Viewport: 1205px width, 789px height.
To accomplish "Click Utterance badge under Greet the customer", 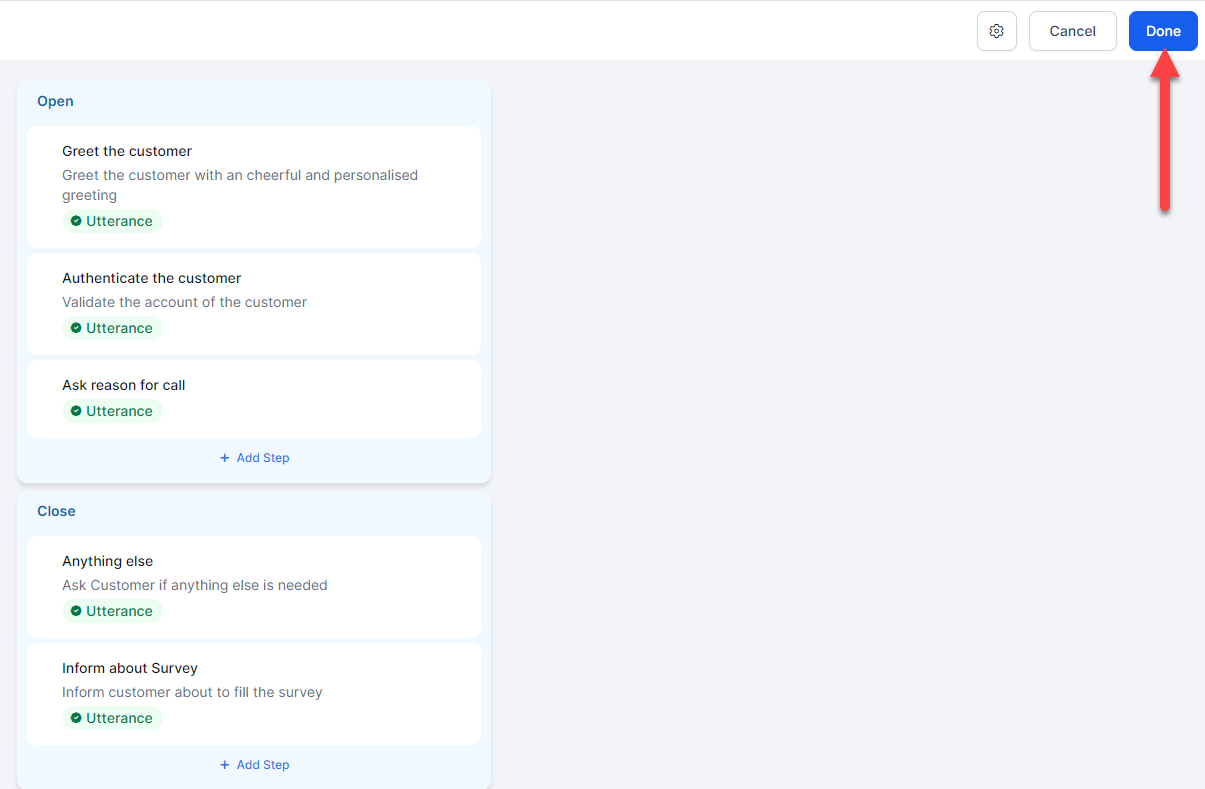I will pos(112,221).
